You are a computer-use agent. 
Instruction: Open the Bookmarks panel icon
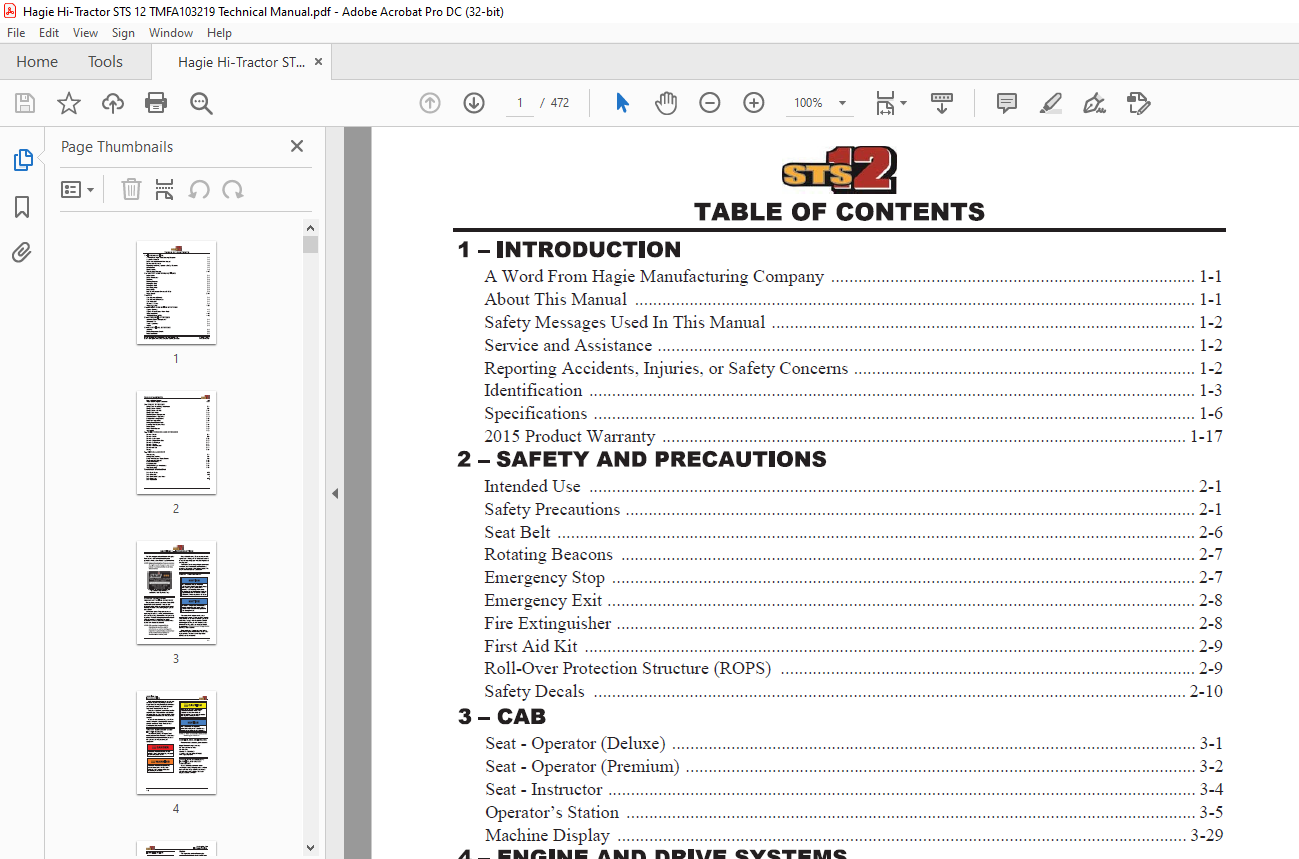pos(22,207)
